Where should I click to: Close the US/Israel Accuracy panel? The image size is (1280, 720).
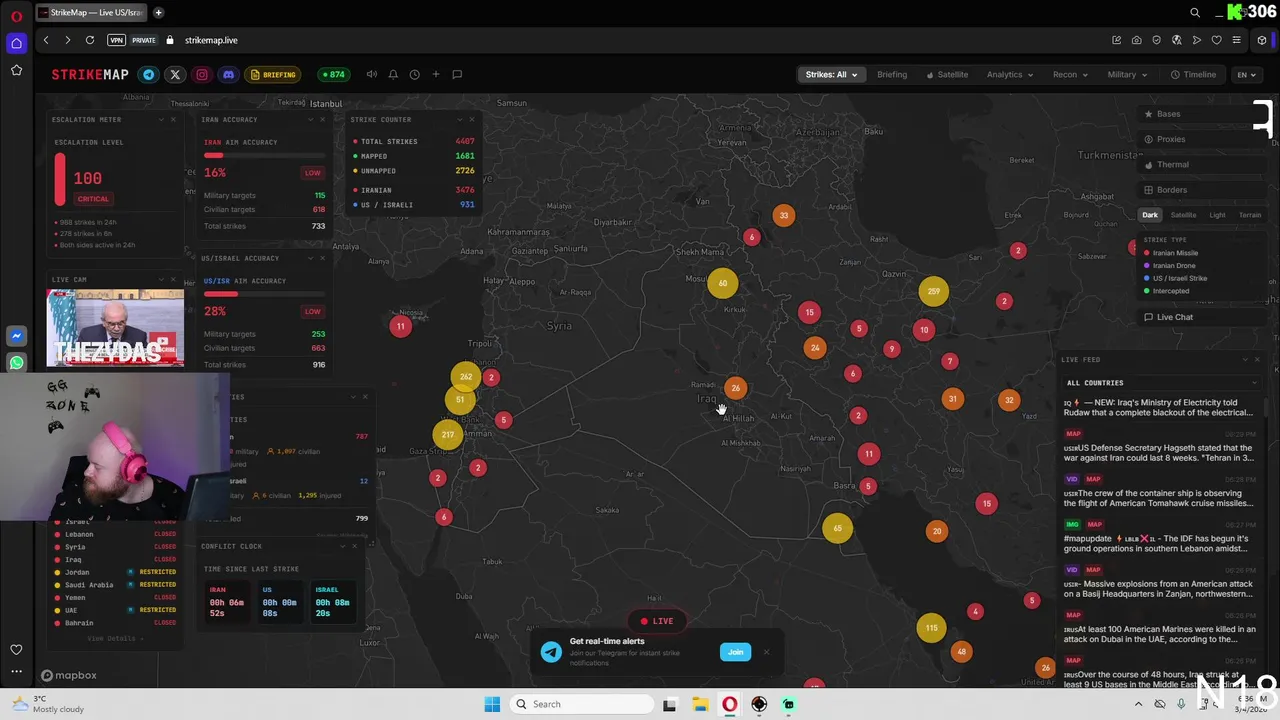click(x=322, y=258)
